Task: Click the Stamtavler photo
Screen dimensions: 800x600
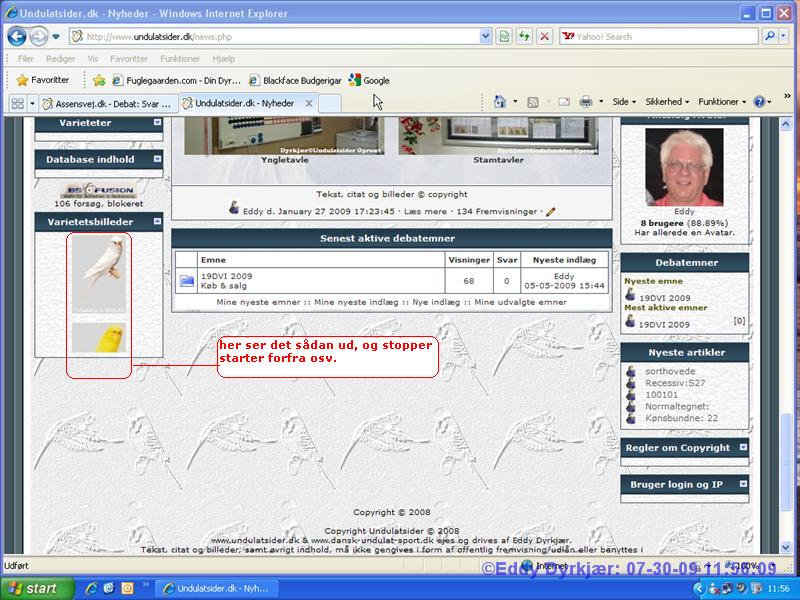Action: coord(498,136)
